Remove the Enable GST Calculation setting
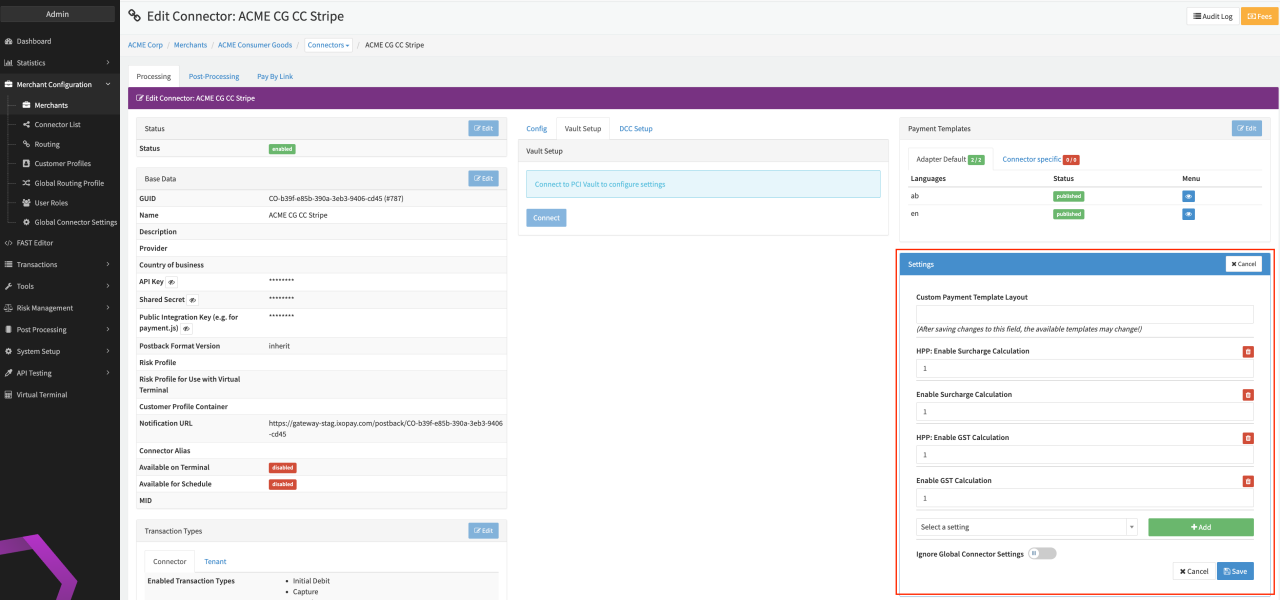1280x600 pixels. click(x=1247, y=481)
